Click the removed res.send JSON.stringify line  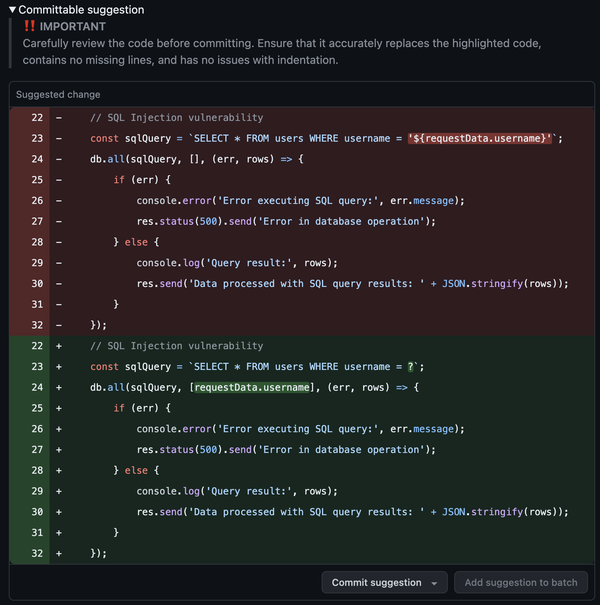(352, 283)
